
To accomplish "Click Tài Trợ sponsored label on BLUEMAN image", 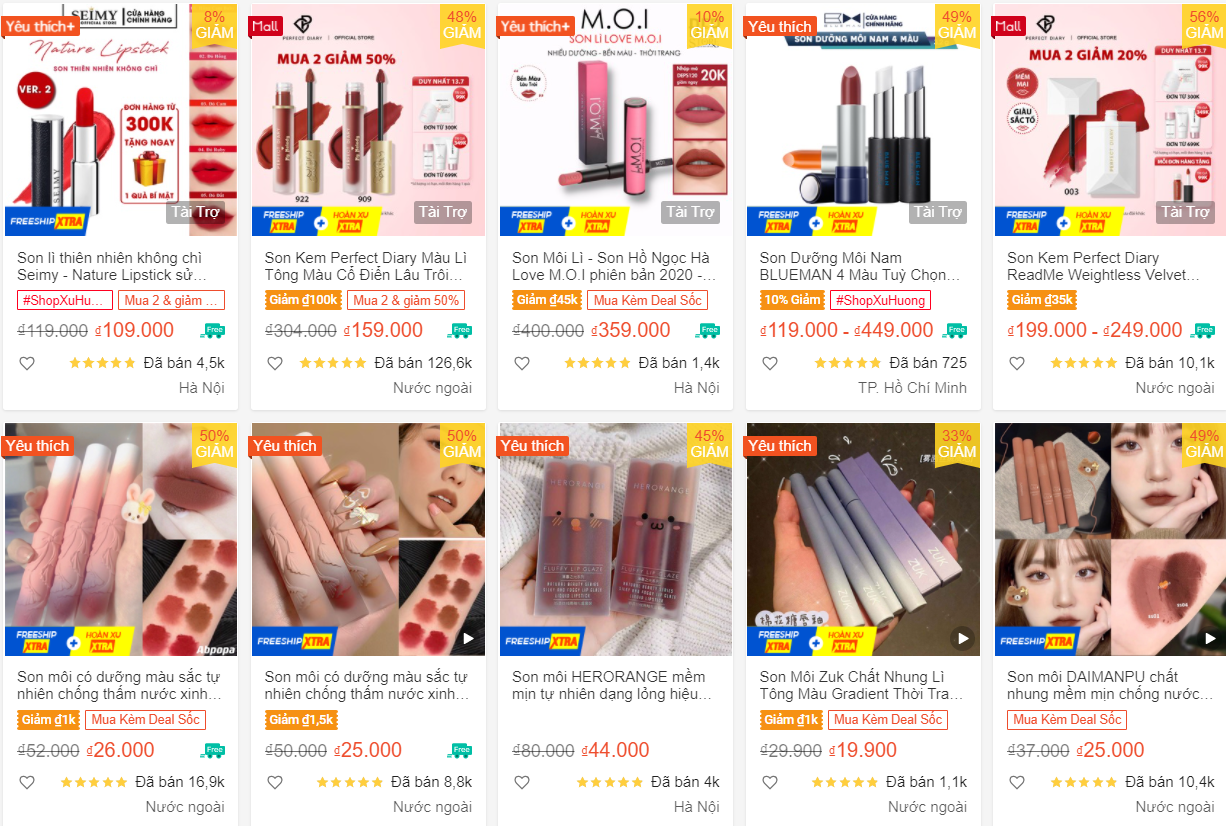I will 937,212.
